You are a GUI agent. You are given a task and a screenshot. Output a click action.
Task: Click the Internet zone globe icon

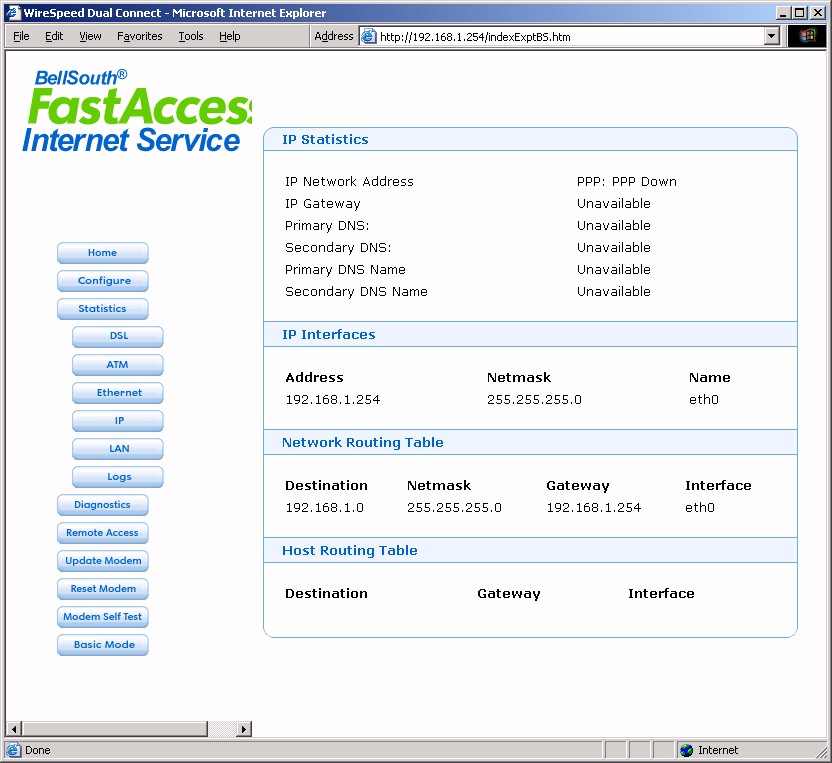coord(687,750)
